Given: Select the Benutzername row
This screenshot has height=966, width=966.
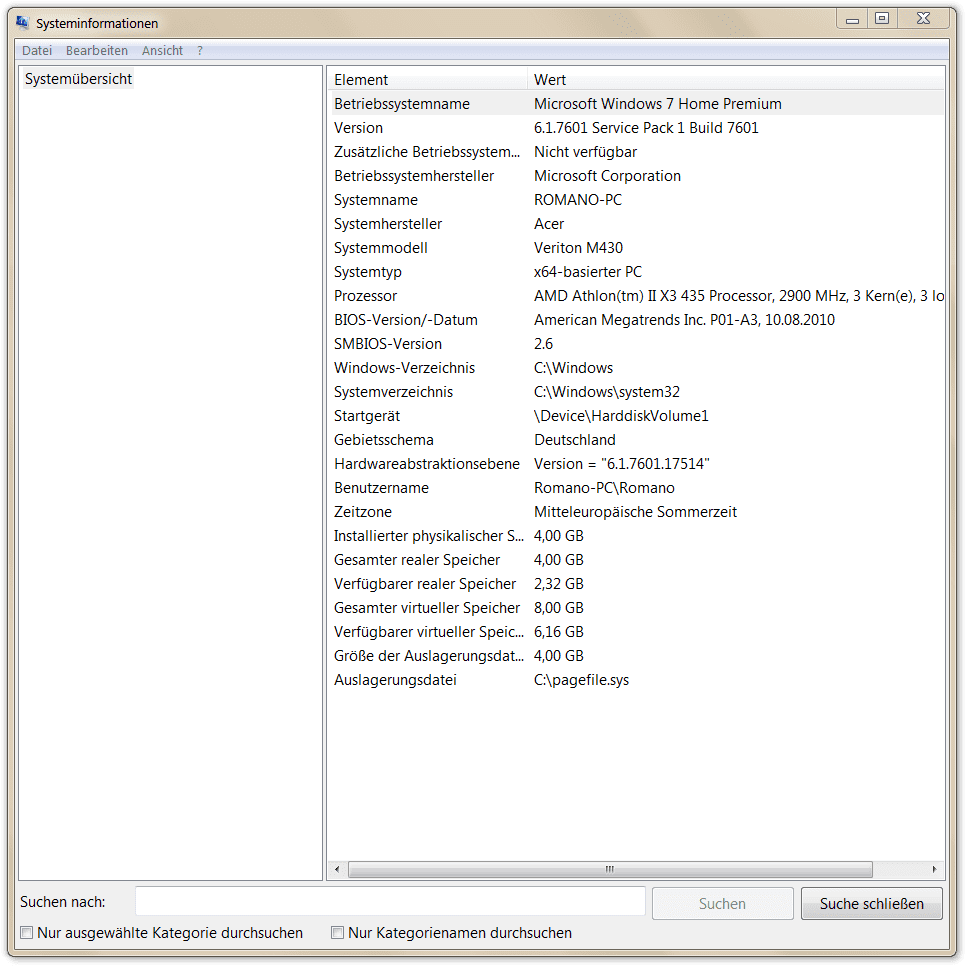Looking at the screenshot, I should [x=637, y=488].
